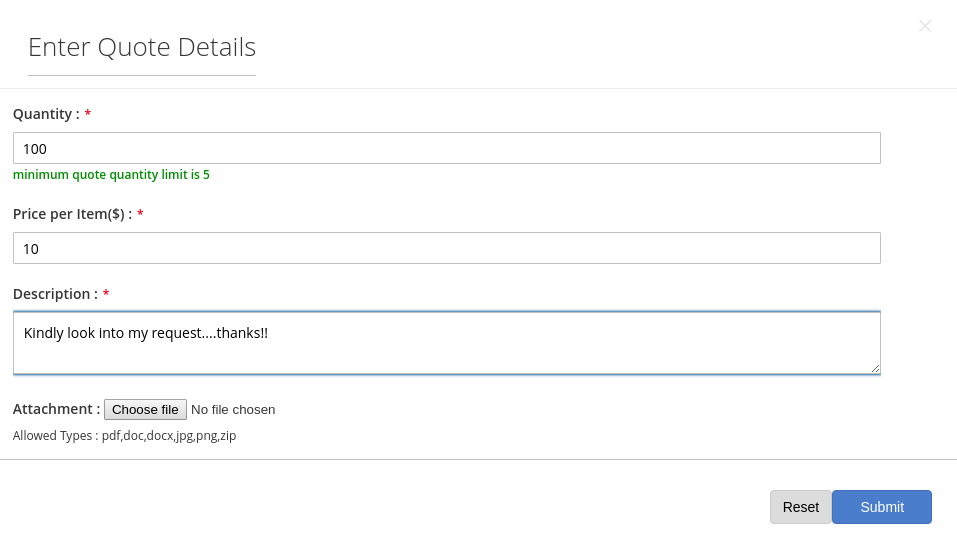Click the minimum quote quantity limit message
Viewport: 957px width, 552px height.
click(111, 175)
